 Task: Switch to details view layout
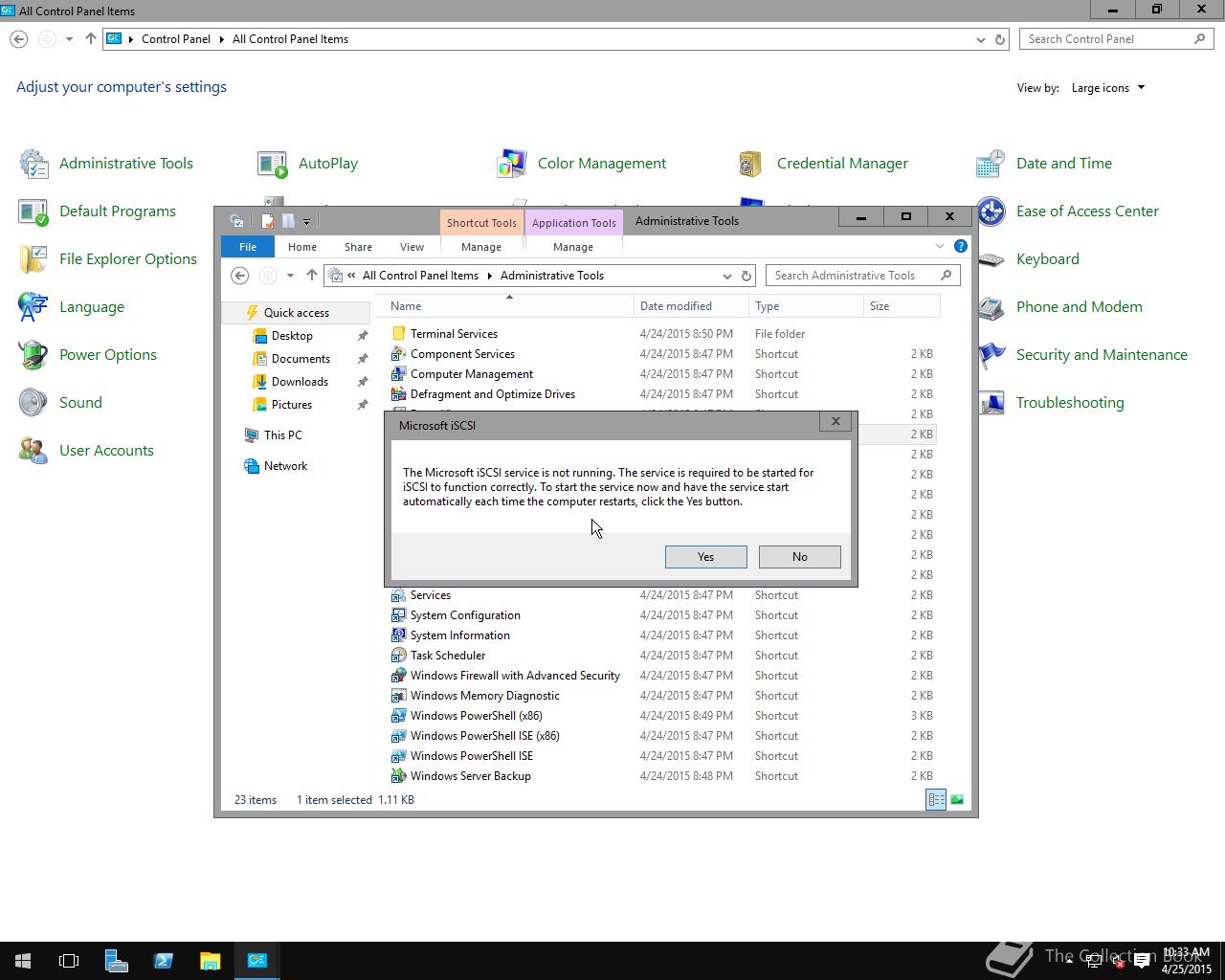click(936, 800)
